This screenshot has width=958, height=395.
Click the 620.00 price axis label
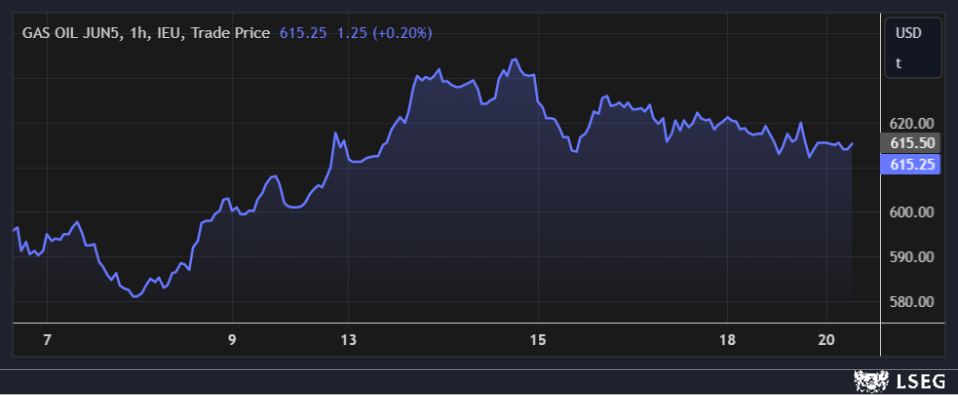(912, 124)
